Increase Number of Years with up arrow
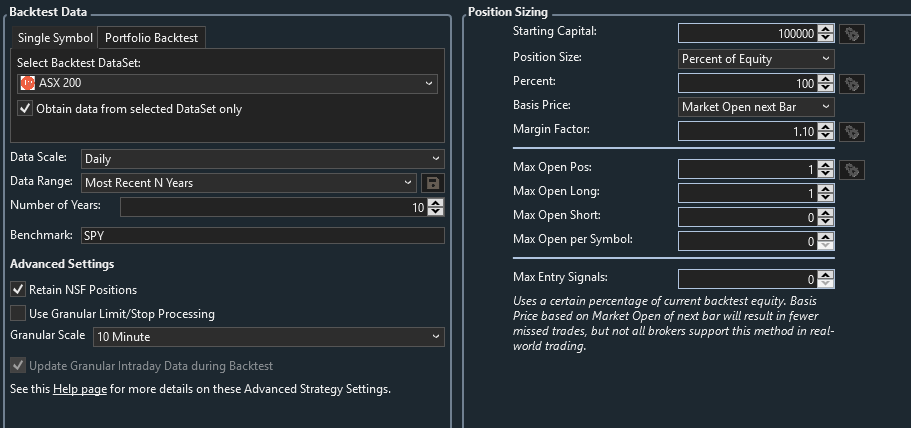This screenshot has height=428, width=911. (436, 203)
